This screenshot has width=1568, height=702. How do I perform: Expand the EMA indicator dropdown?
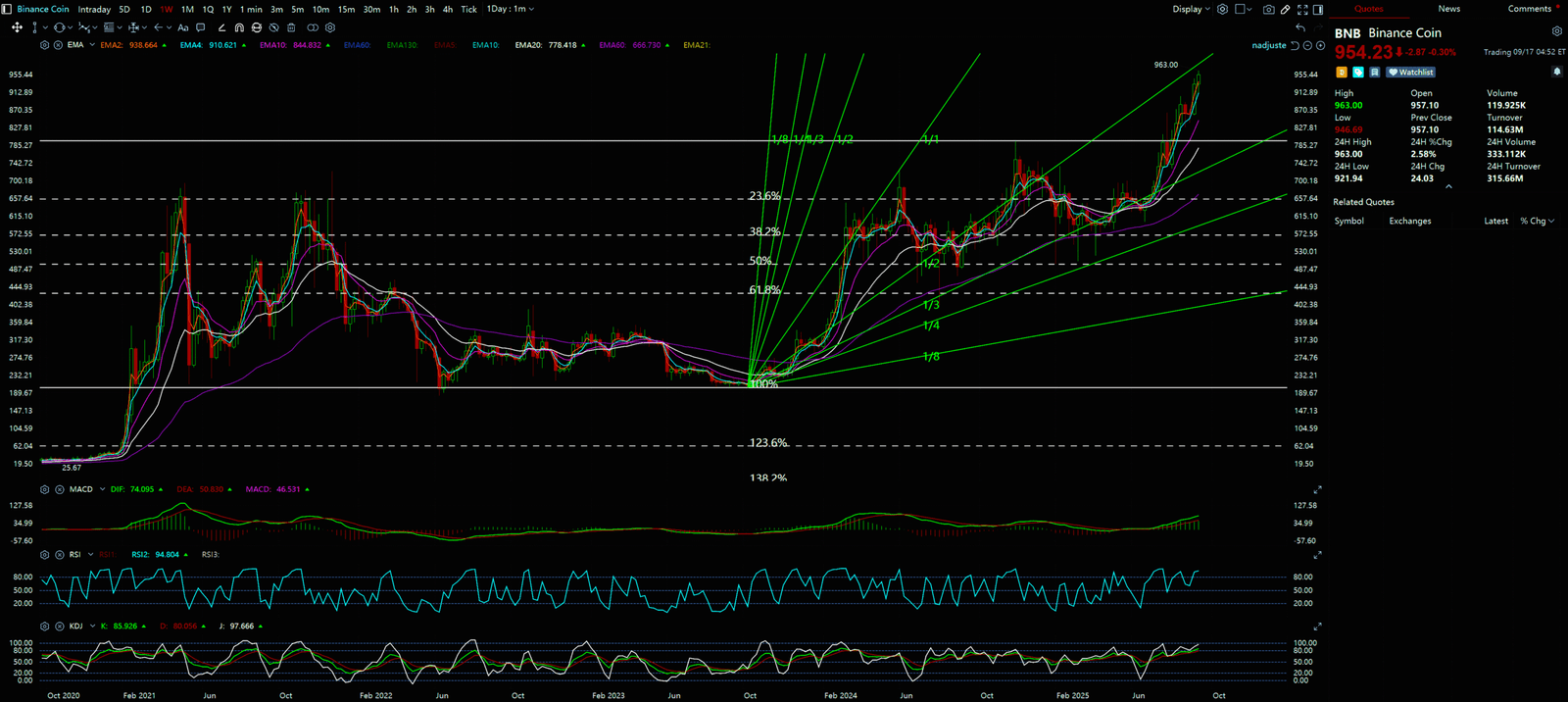click(92, 45)
